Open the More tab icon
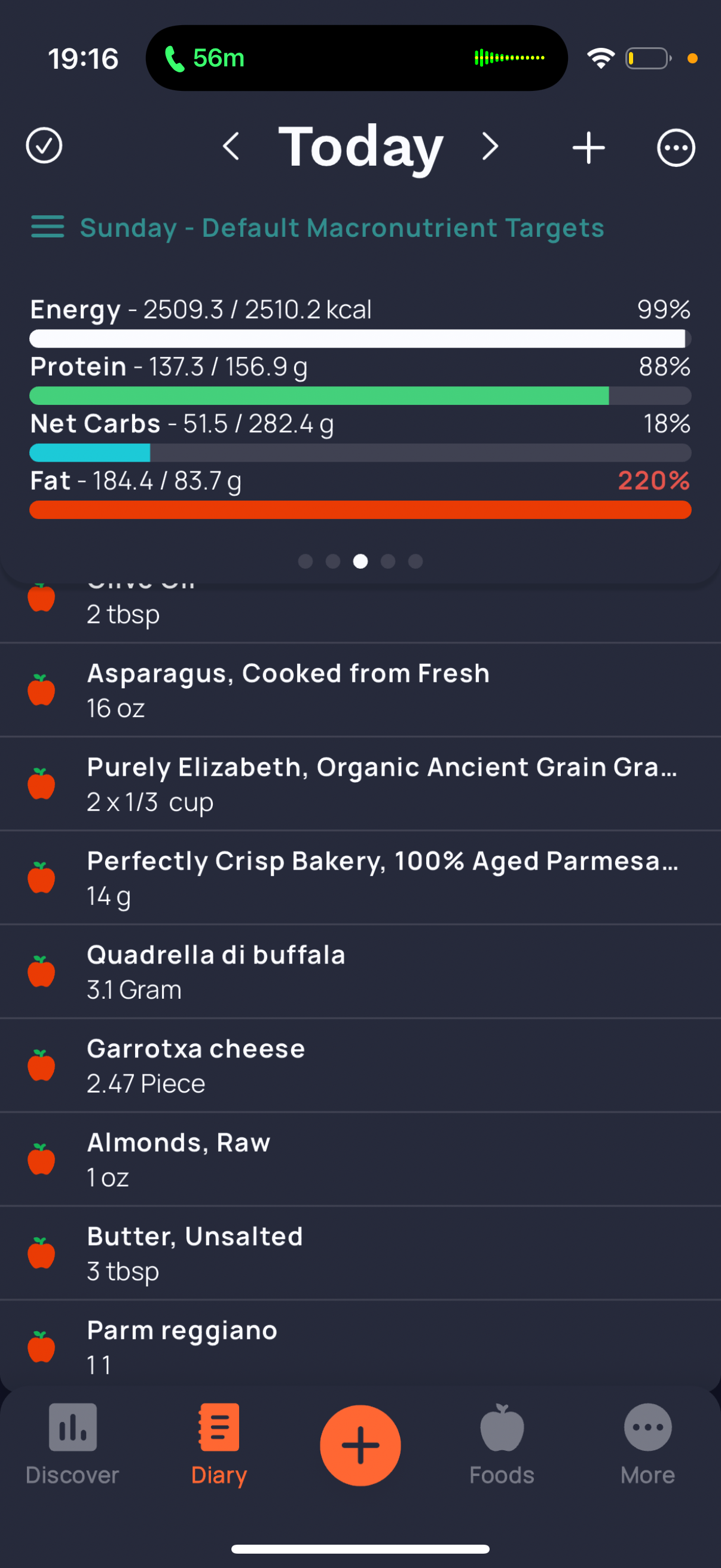 click(648, 1428)
